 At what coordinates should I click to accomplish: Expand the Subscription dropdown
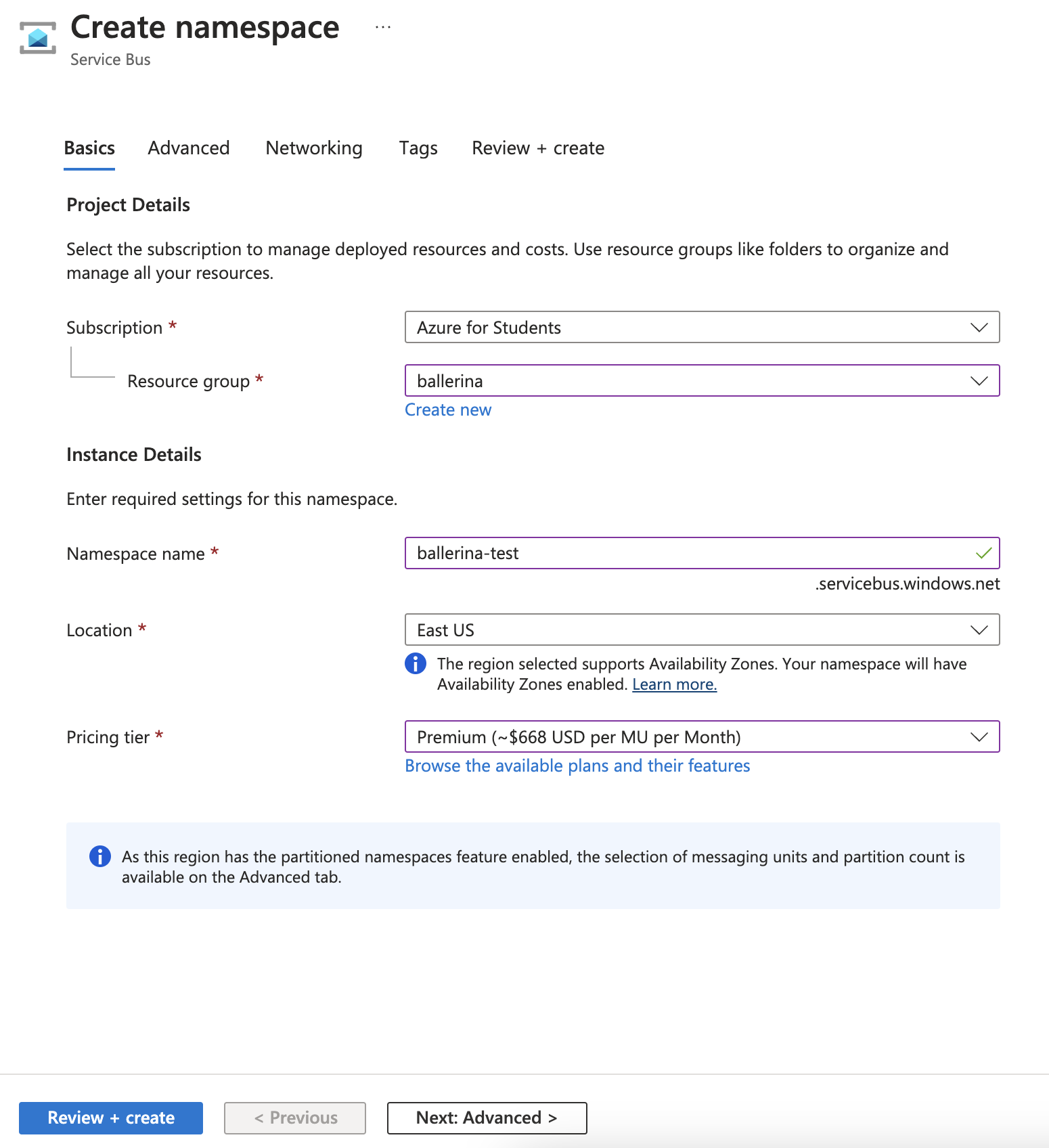[702, 327]
